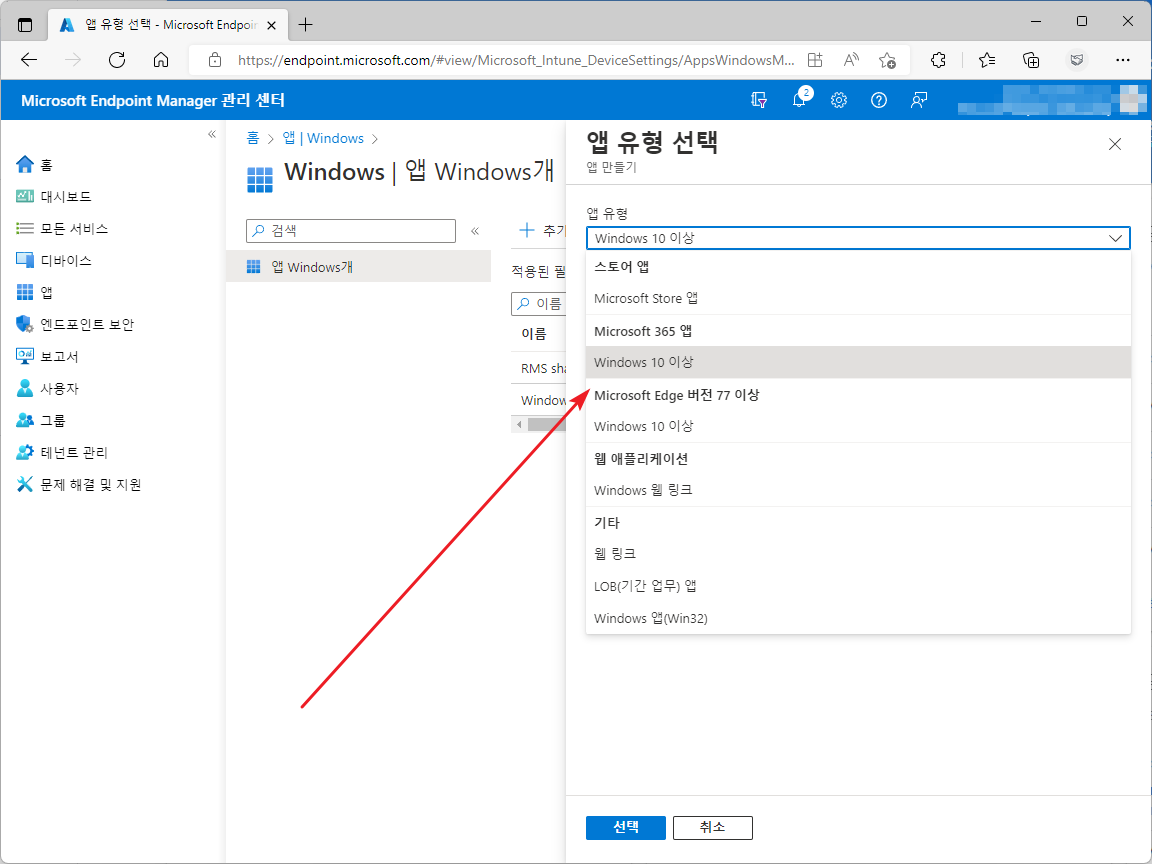Select LOB(기간 업무) 앱 option

pyautogui.click(x=858, y=586)
